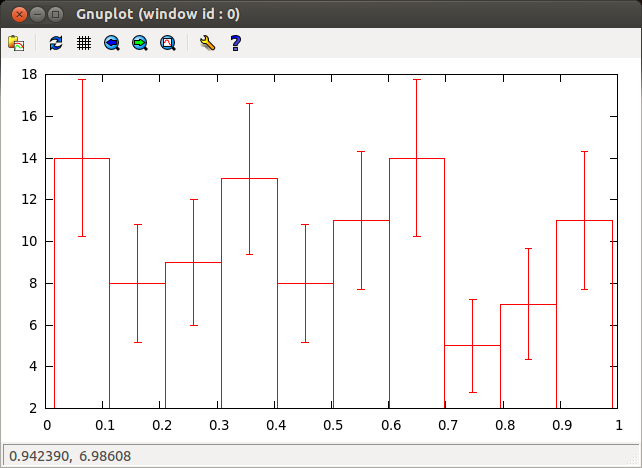Image resolution: width=642 pixels, height=468 pixels.
Task: Autoscale the plot axes
Action: pos(167,43)
